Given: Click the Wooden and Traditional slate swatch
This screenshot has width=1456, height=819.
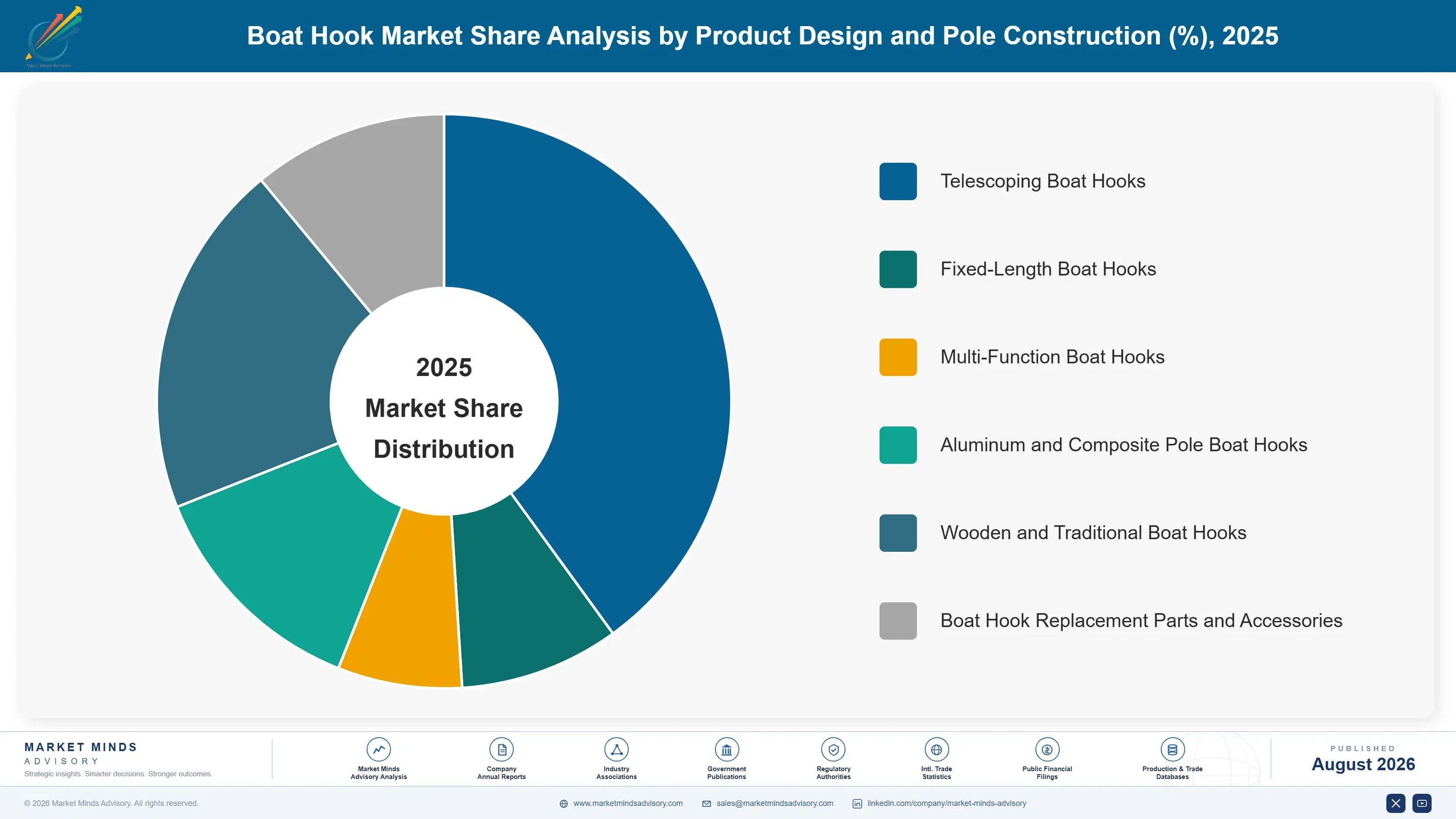Looking at the screenshot, I should coord(897,533).
